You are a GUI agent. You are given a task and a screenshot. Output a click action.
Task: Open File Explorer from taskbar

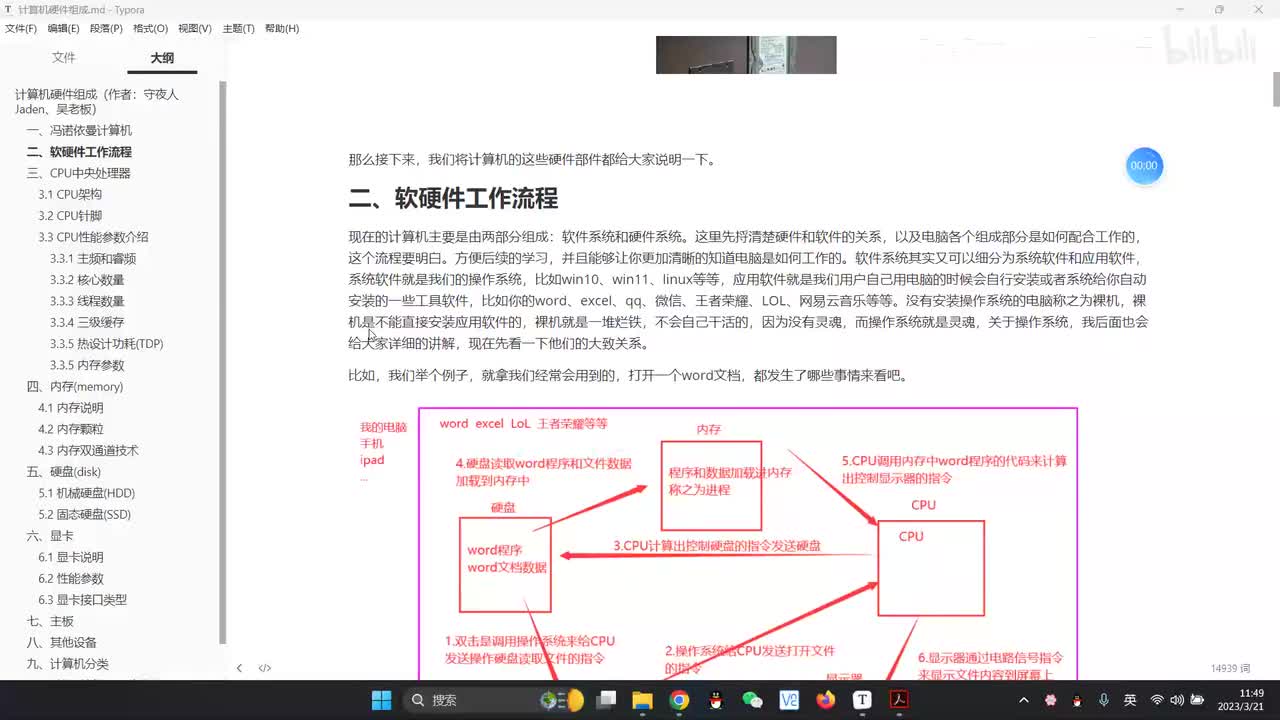point(642,700)
